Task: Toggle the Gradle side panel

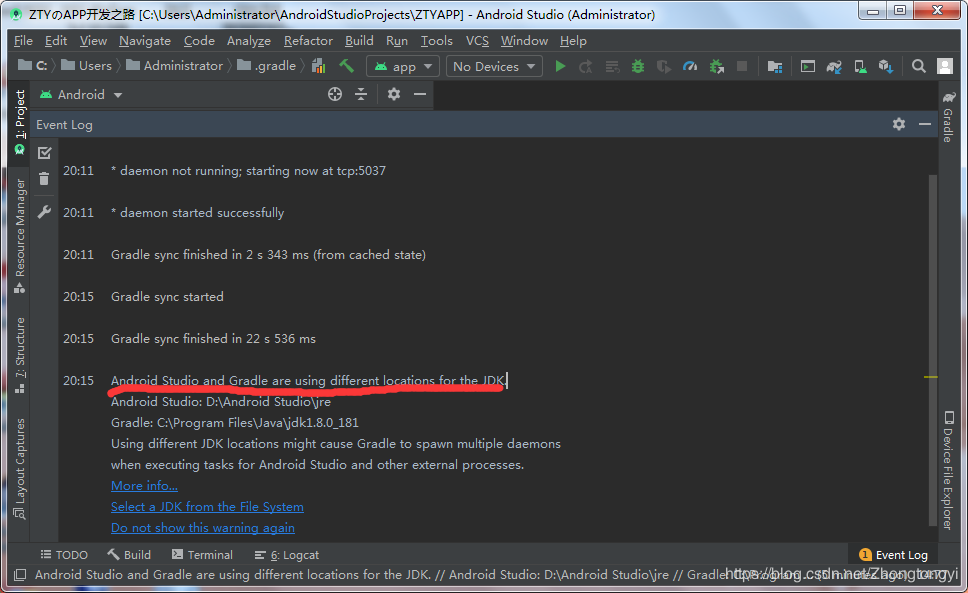Action: click(947, 117)
